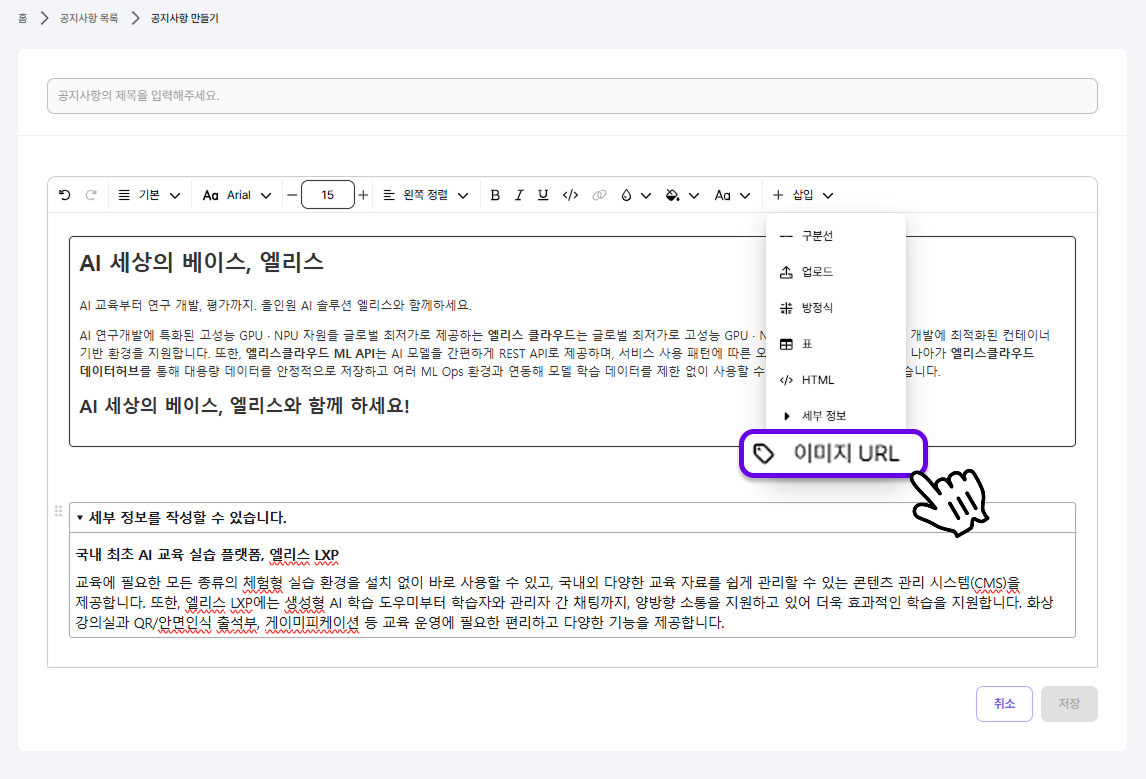Click the 저장 save button
1146x779 pixels.
click(x=1069, y=704)
